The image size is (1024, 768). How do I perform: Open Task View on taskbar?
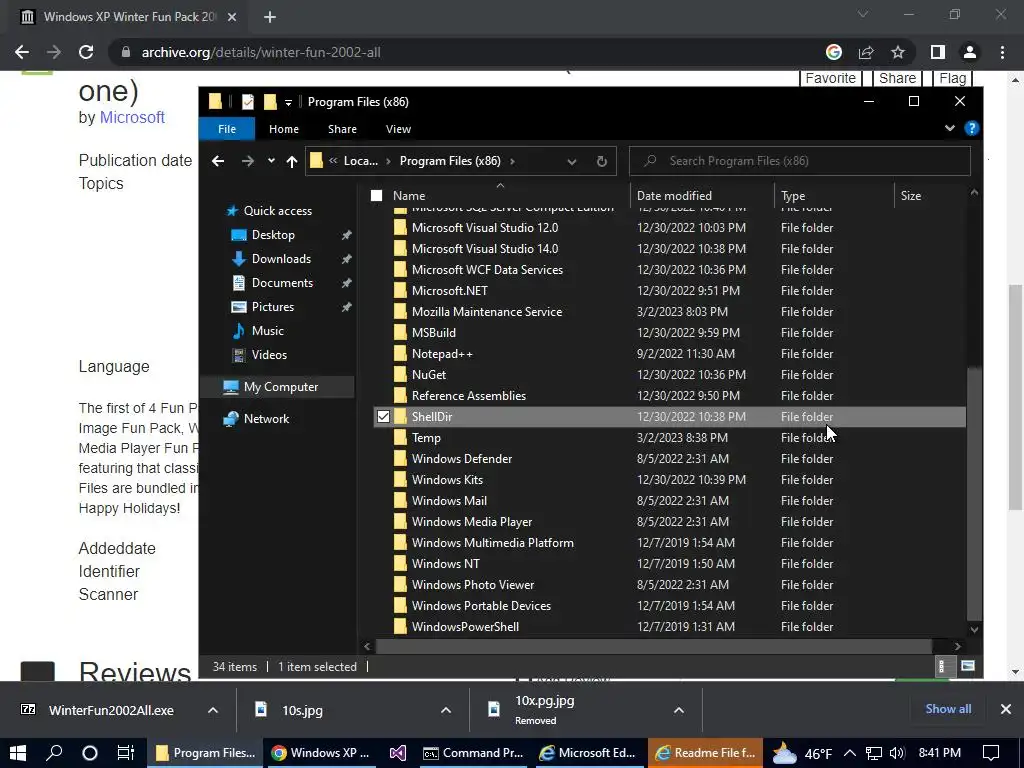click(x=125, y=753)
